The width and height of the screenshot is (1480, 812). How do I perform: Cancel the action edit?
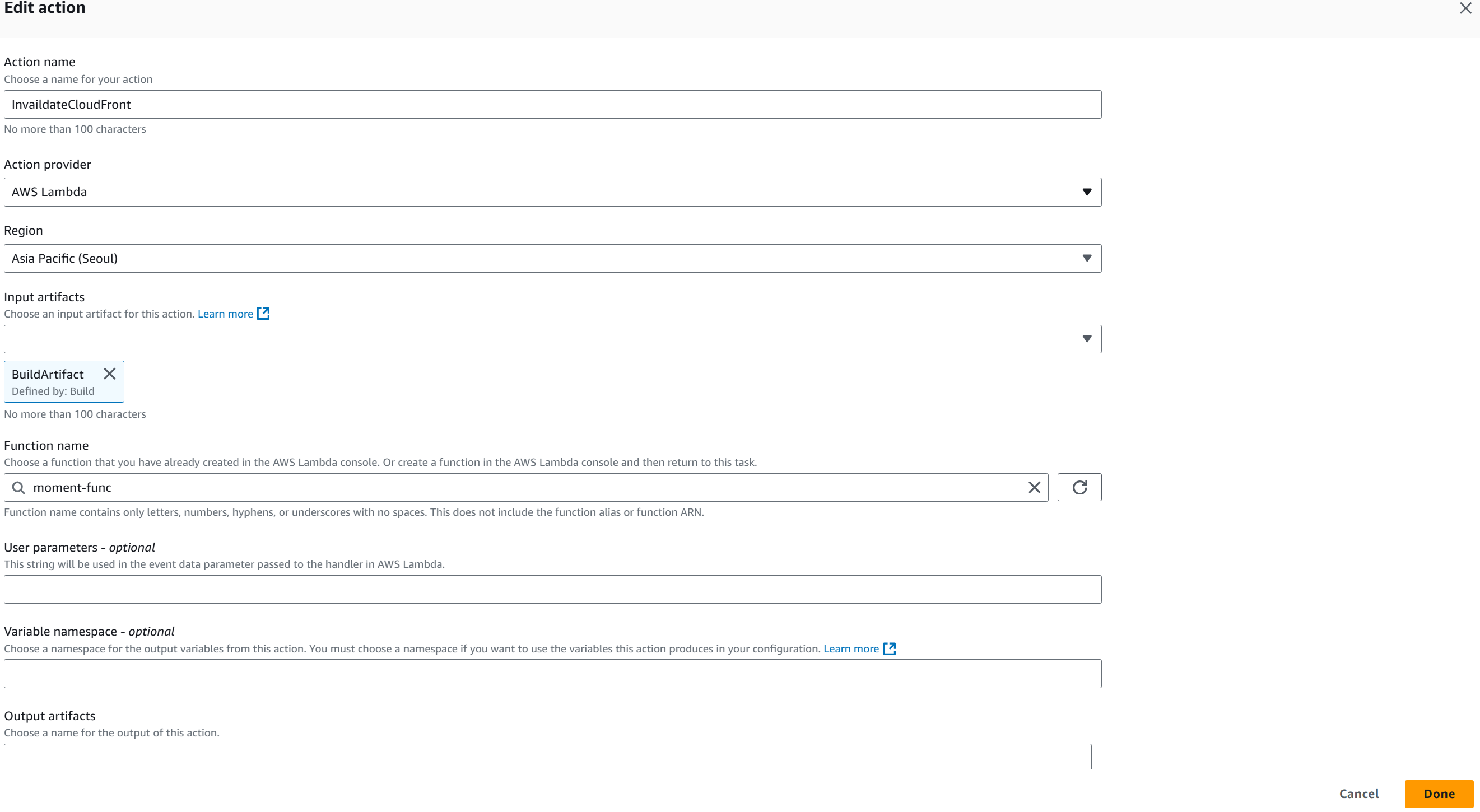point(1359,794)
